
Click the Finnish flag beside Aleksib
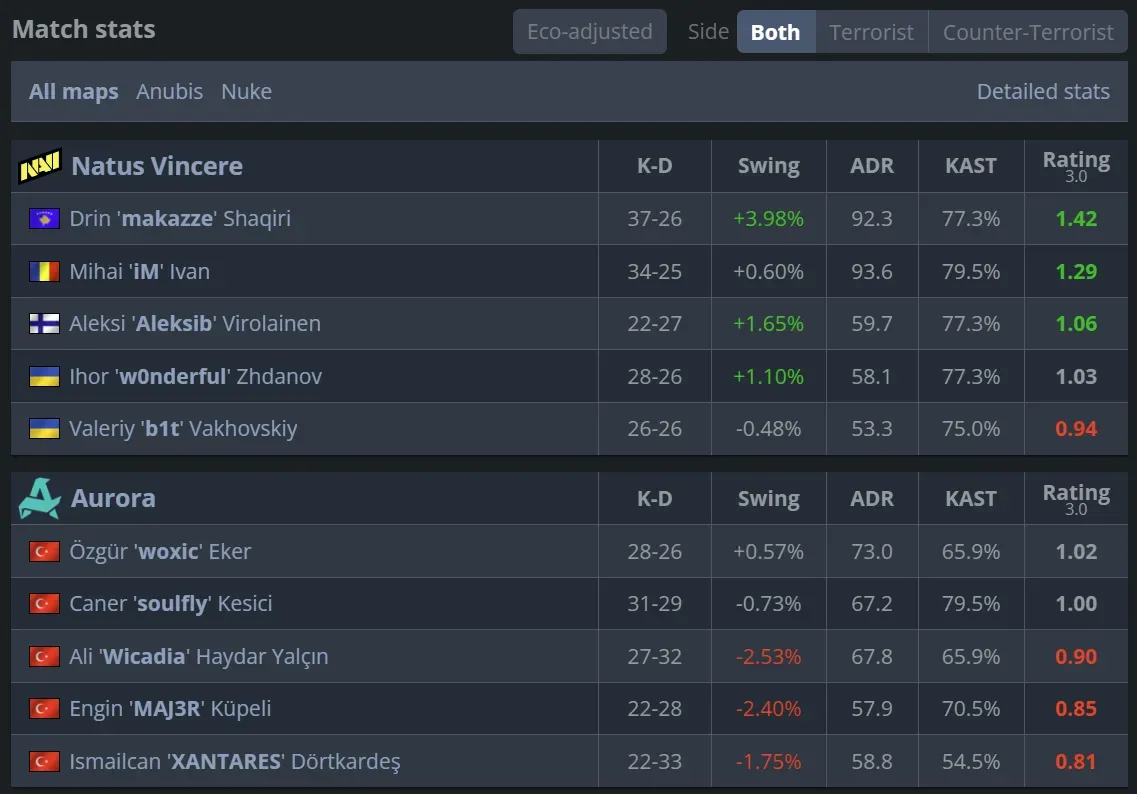point(45,324)
